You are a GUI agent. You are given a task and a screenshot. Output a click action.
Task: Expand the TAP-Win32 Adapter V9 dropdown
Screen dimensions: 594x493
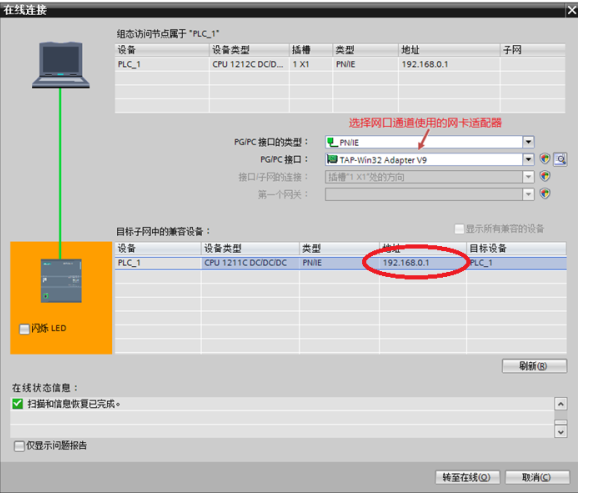(x=528, y=159)
